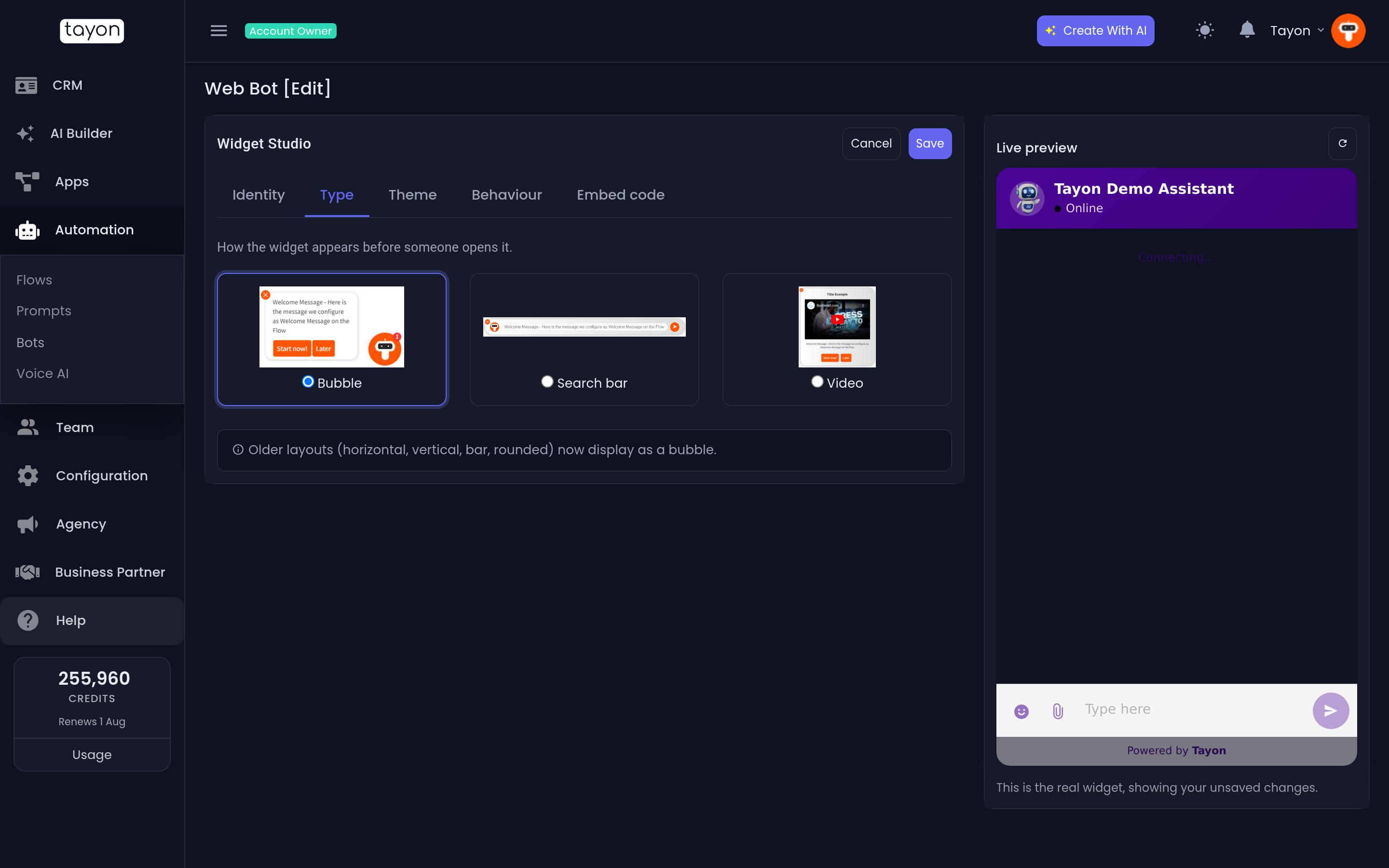Click the AI Builder sparkle icon

point(25,134)
